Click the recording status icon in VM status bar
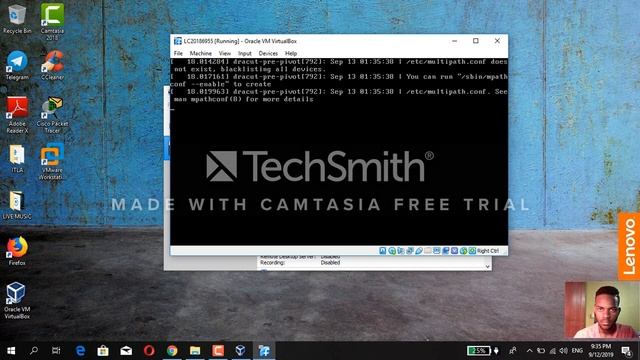640x360 pixels. pyautogui.click(x=446, y=251)
